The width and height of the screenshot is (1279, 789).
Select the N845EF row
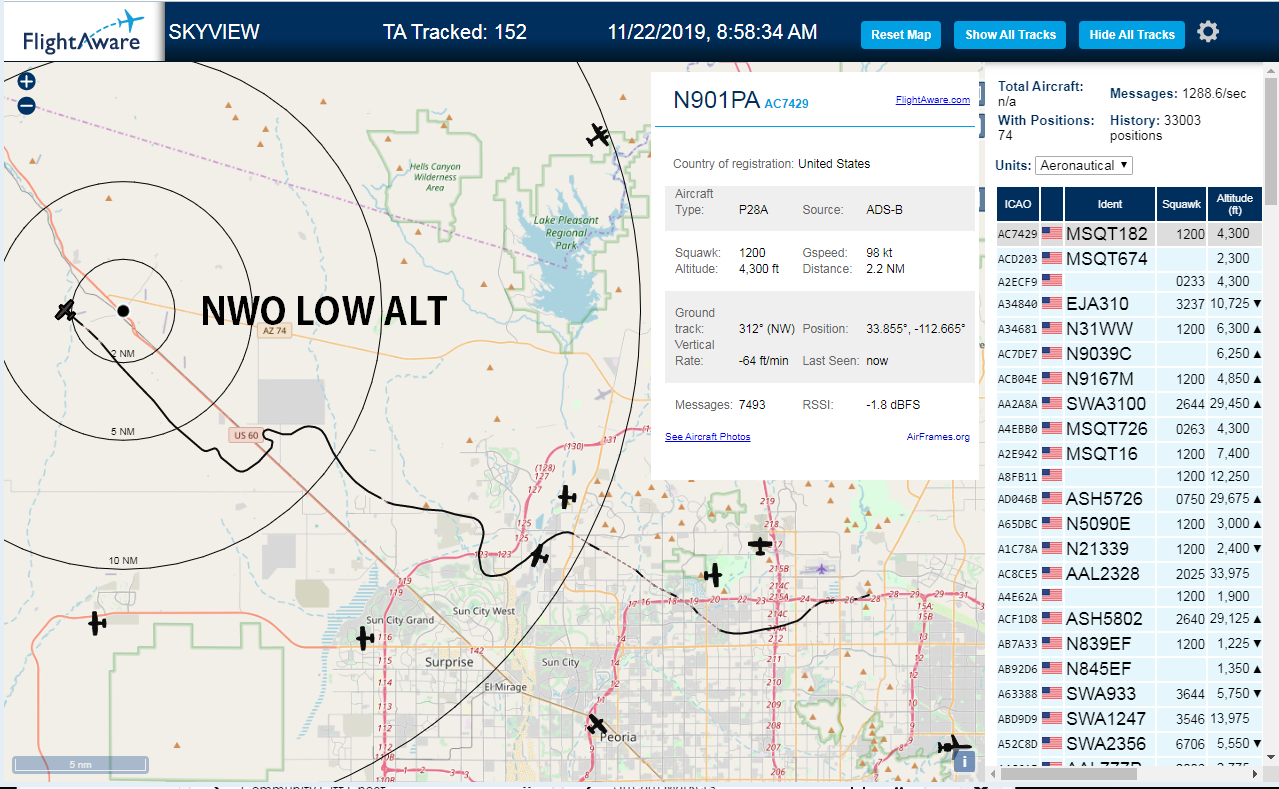click(1129, 669)
